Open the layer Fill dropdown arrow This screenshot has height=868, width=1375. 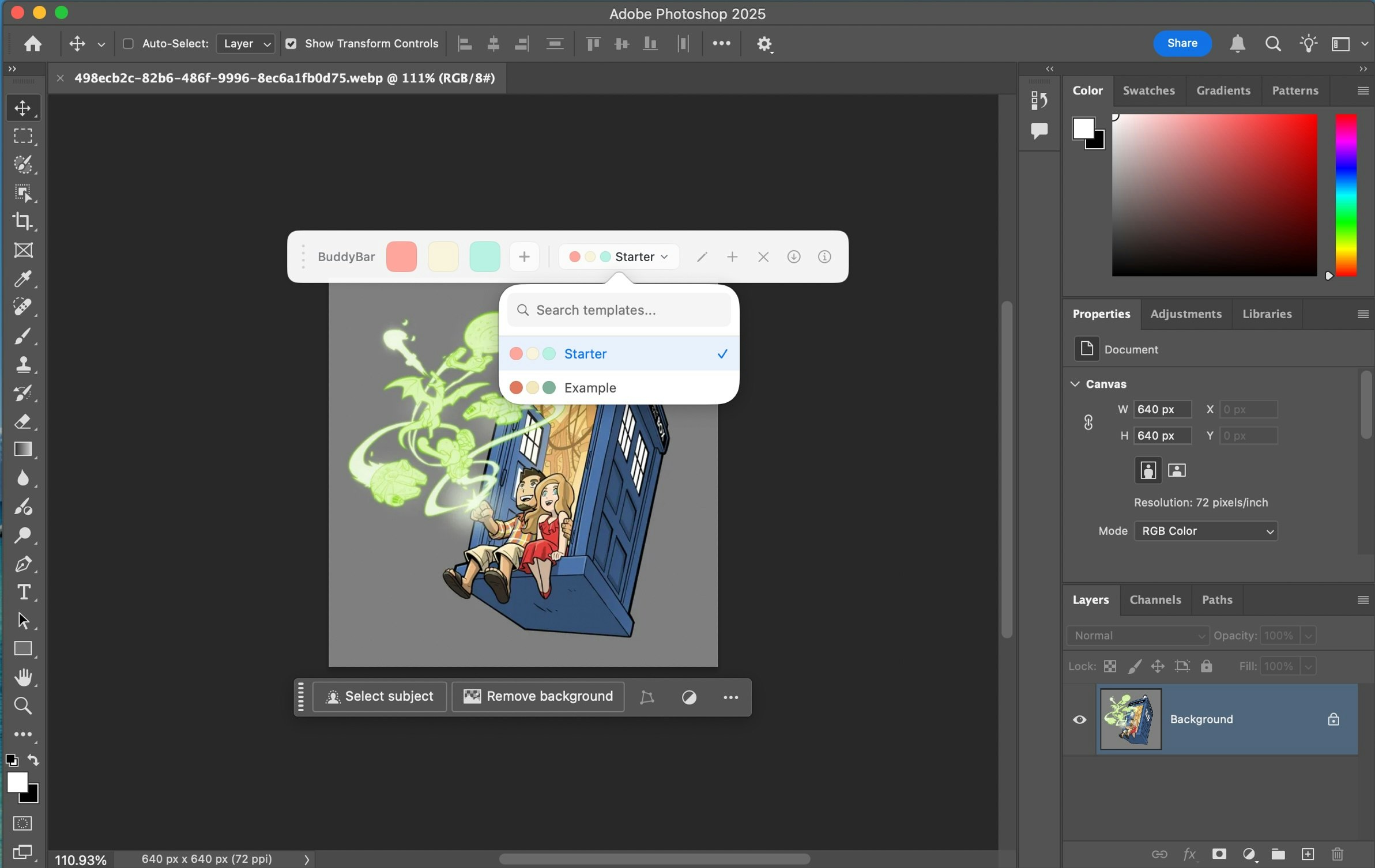pos(1309,667)
